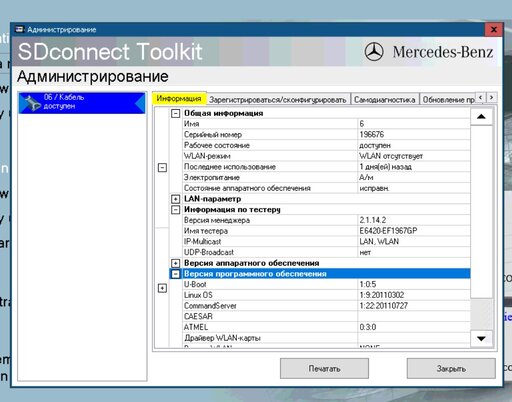
Task: Expand the LAN-параметр section
Action: [x=175, y=199]
